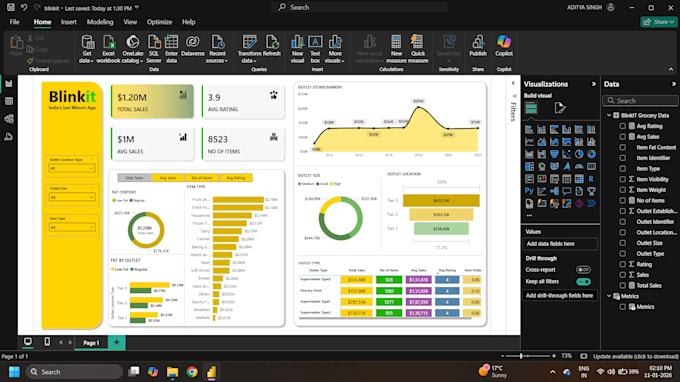Switch to mobile layout at bottom
This screenshot has width=680, height=382.
tap(47, 342)
